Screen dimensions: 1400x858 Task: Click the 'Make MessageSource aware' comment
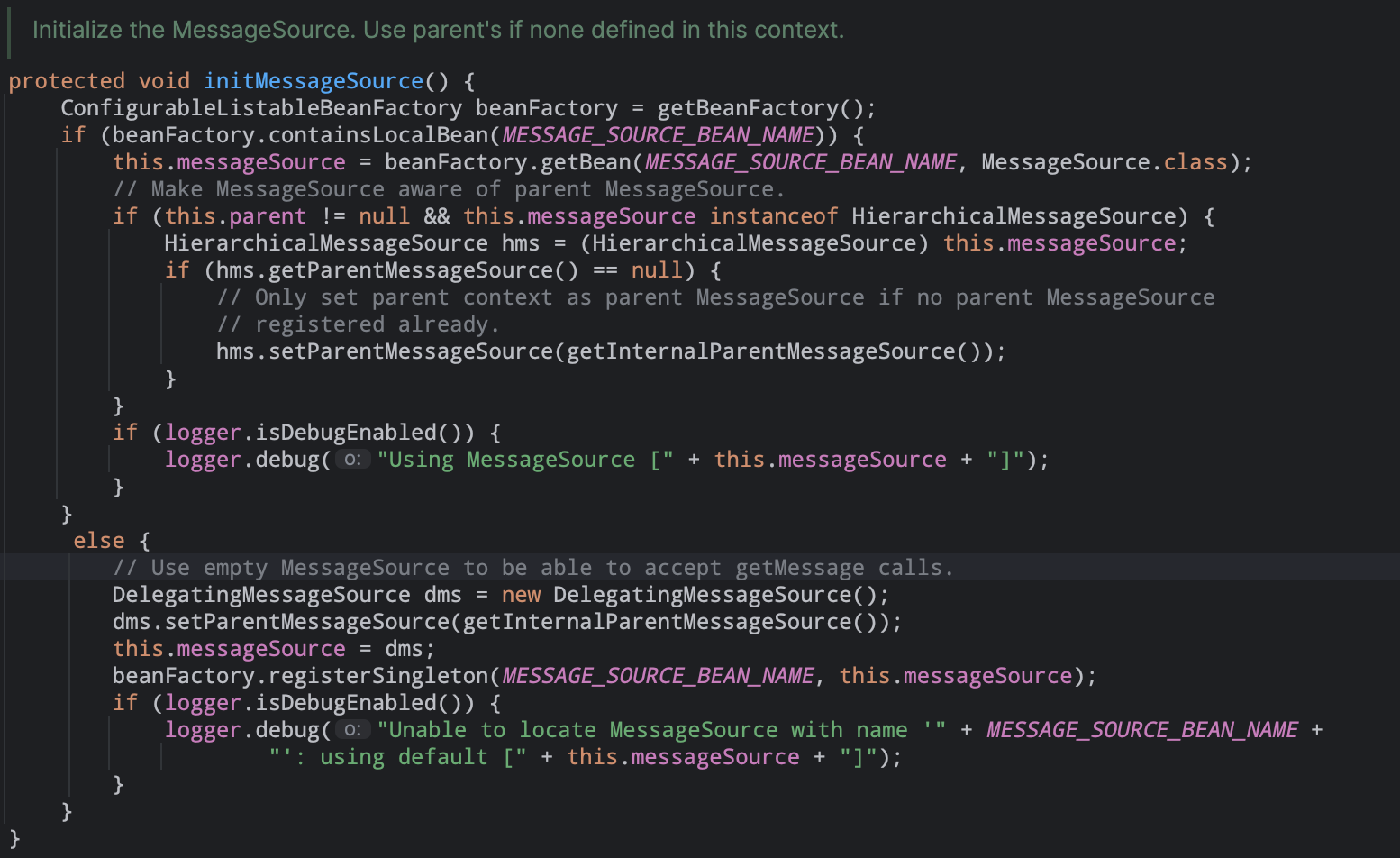(448, 189)
